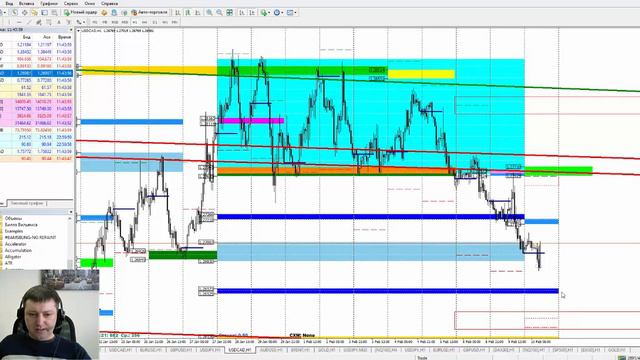Switch to MN timeframe
The width and height of the screenshot is (640, 360).
175,22
